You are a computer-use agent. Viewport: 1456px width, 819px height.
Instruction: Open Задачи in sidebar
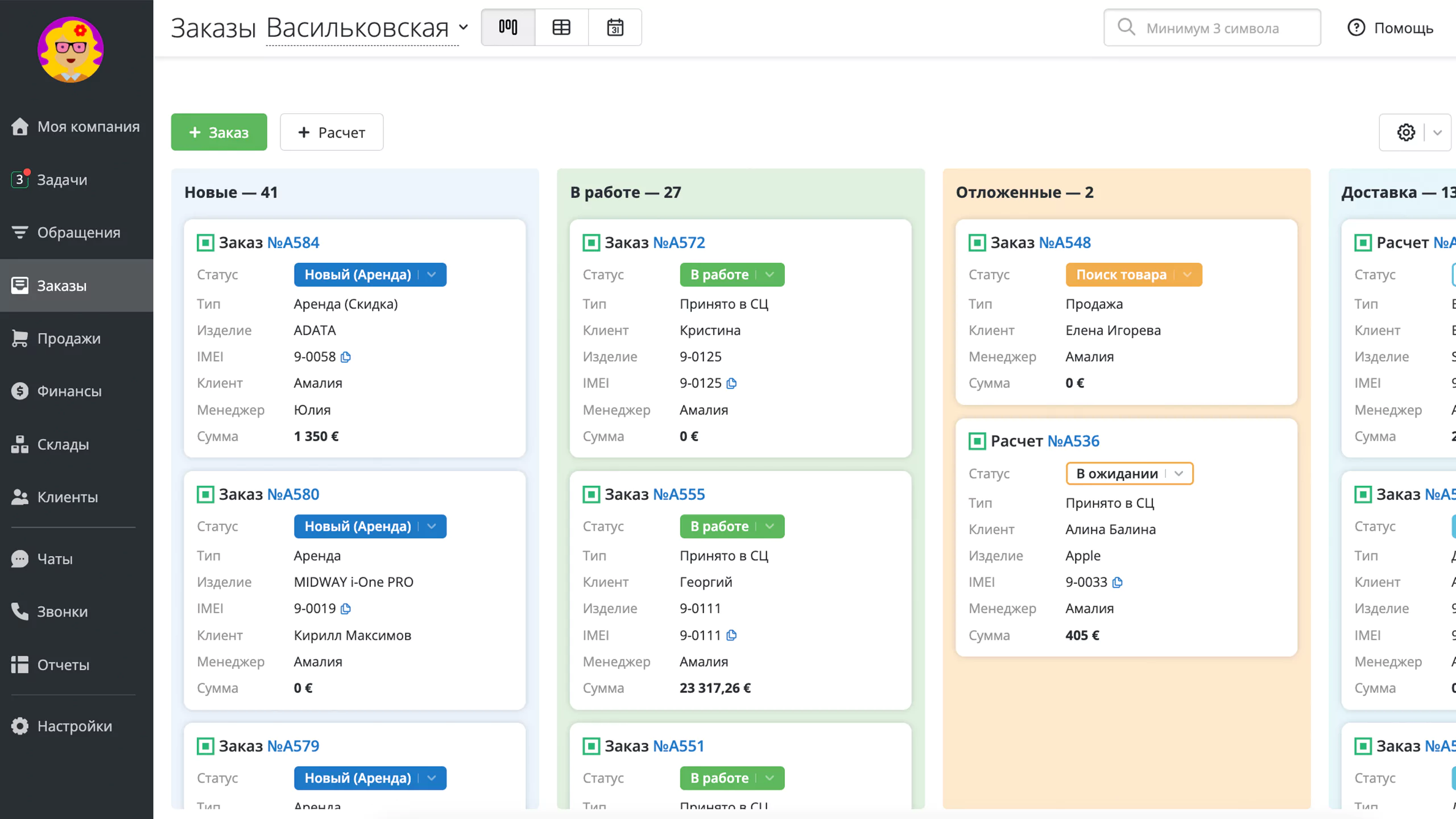click(x=76, y=180)
